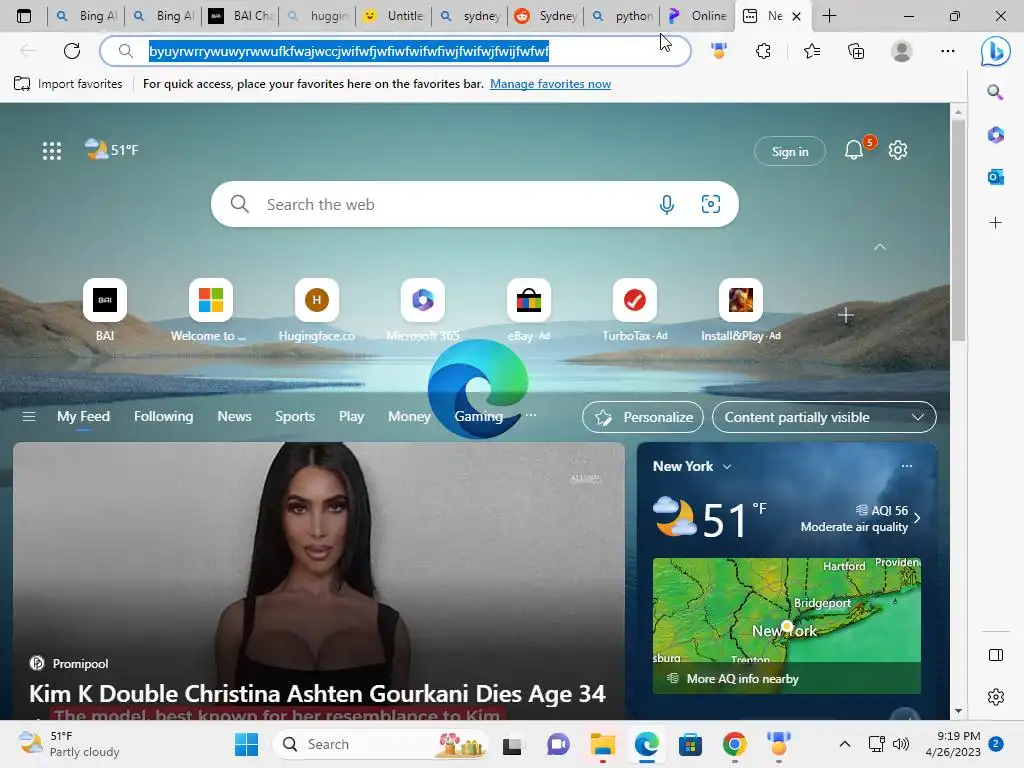1024x768 pixels.
Task: Open the Microsoft Rewards medal icon
Action: coord(719,51)
